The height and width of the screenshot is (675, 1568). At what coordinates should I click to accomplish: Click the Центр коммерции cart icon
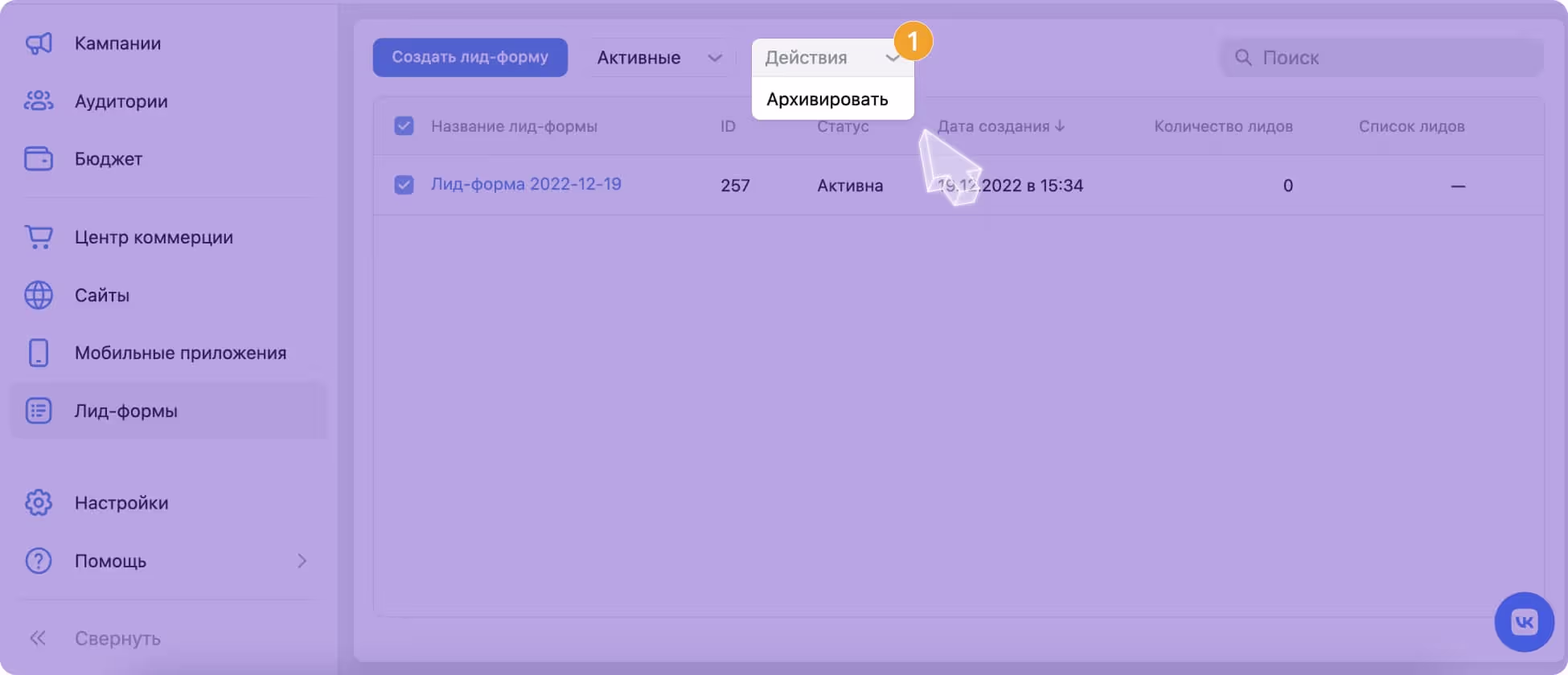tap(39, 237)
